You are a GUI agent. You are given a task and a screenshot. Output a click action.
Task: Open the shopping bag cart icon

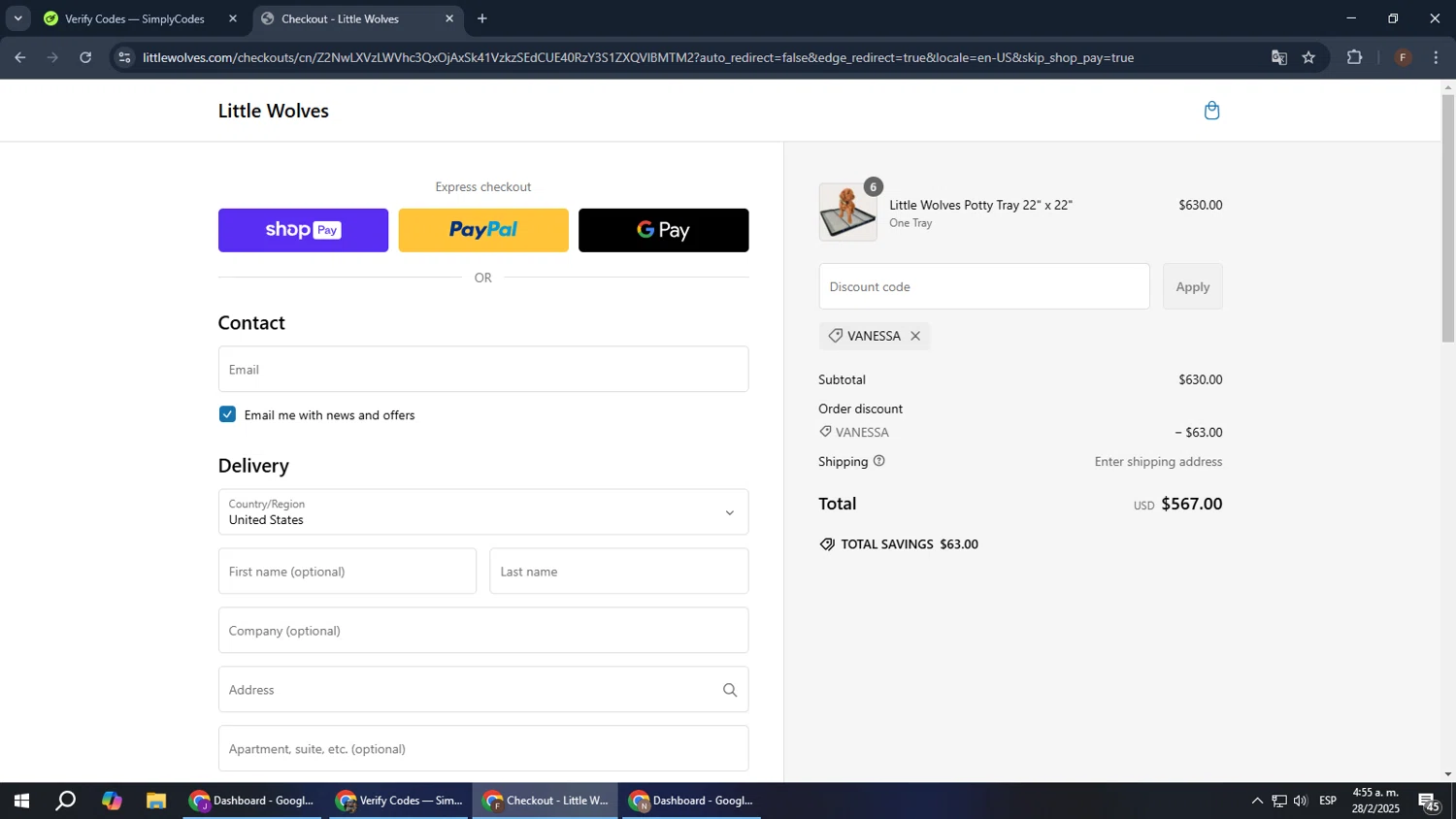point(1211,111)
